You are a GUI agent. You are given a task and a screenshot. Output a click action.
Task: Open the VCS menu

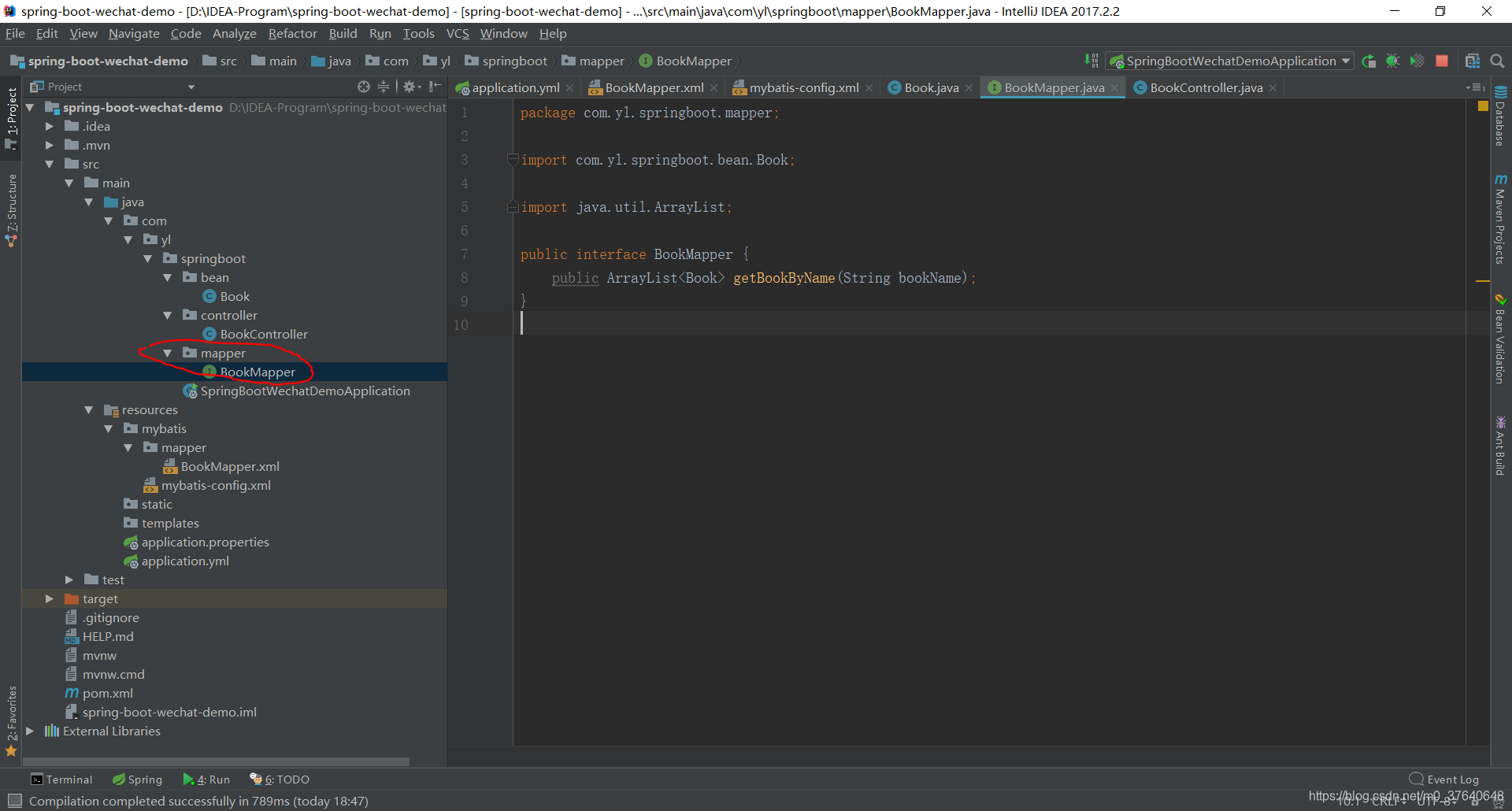458,33
